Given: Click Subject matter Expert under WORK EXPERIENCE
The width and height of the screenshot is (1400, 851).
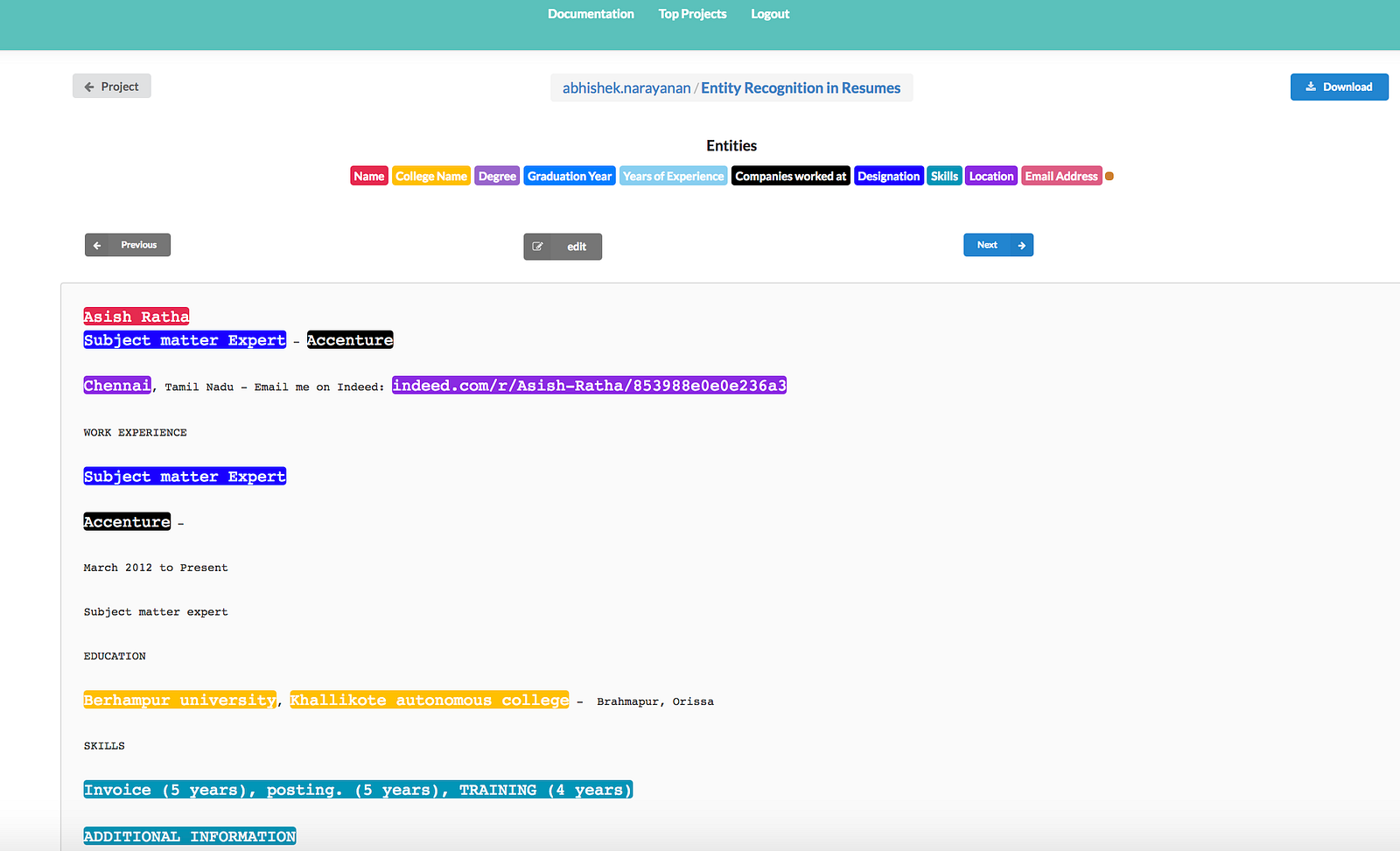Looking at the screenshot, I should tap(185, 477).
